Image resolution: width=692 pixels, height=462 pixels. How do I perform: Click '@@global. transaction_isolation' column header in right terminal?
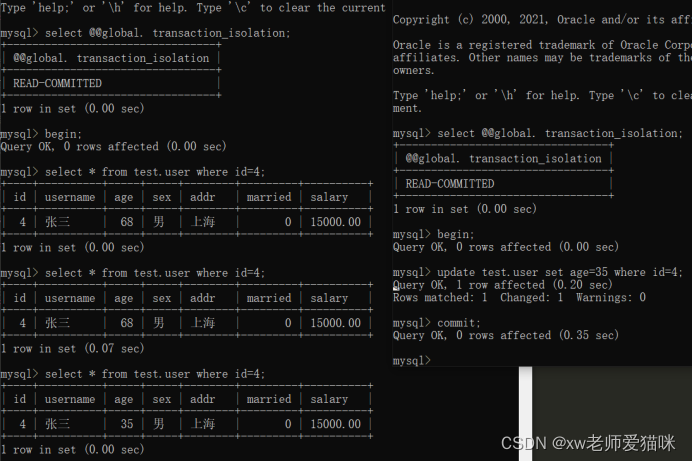[x=504, y=159]
